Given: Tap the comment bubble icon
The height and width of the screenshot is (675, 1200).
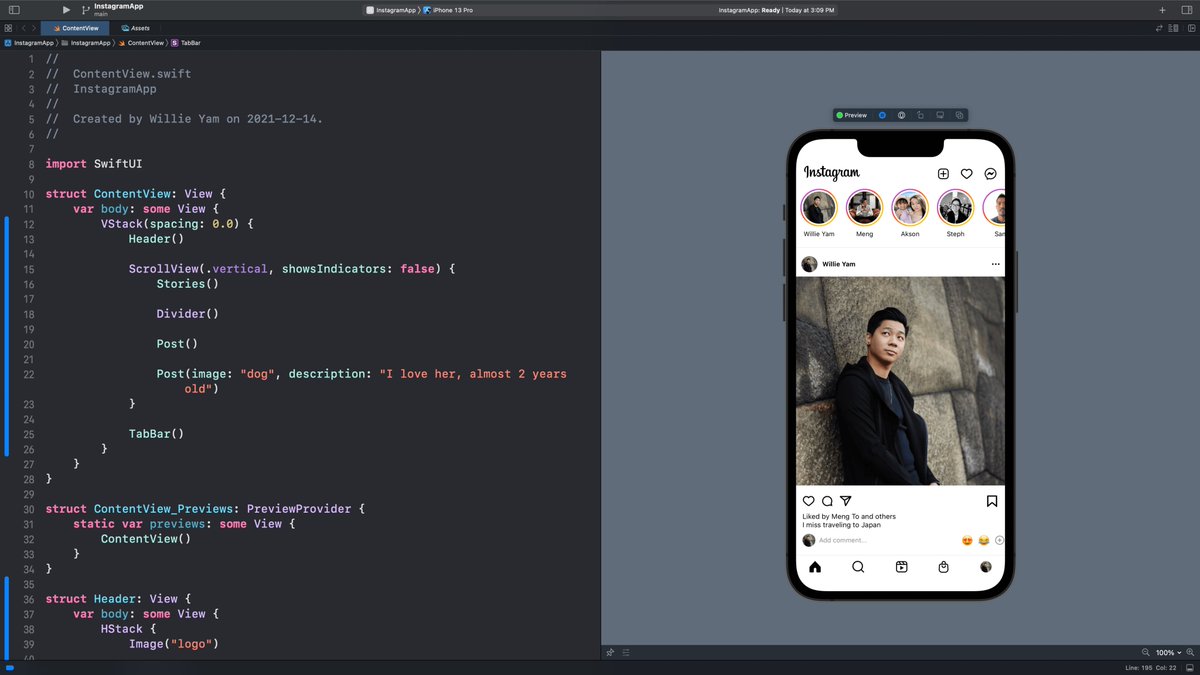Looking at the screenshot, I should pos(827,501).
